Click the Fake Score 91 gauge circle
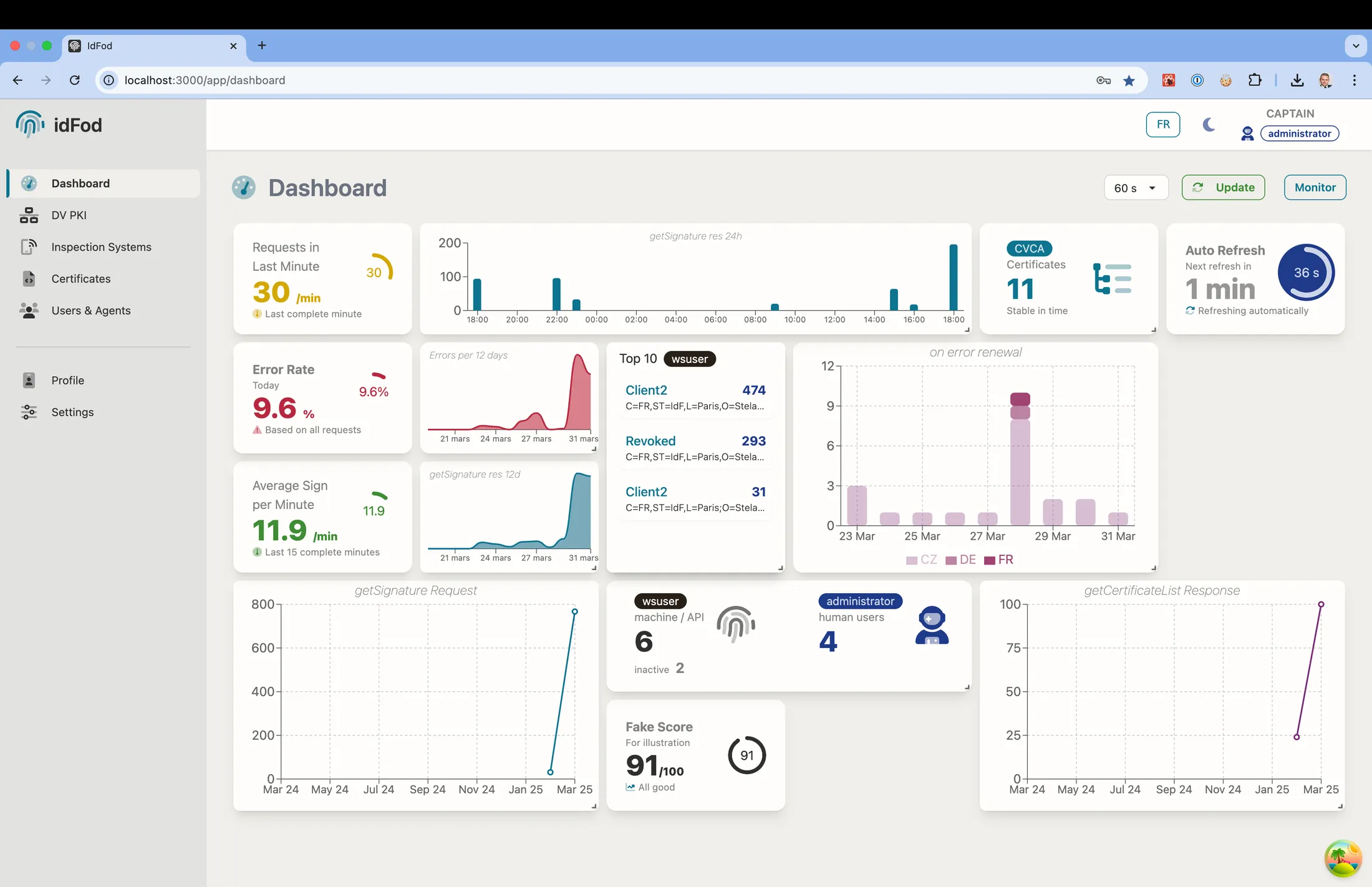Screen dimensions: 1372x887 tap(746, 755)
